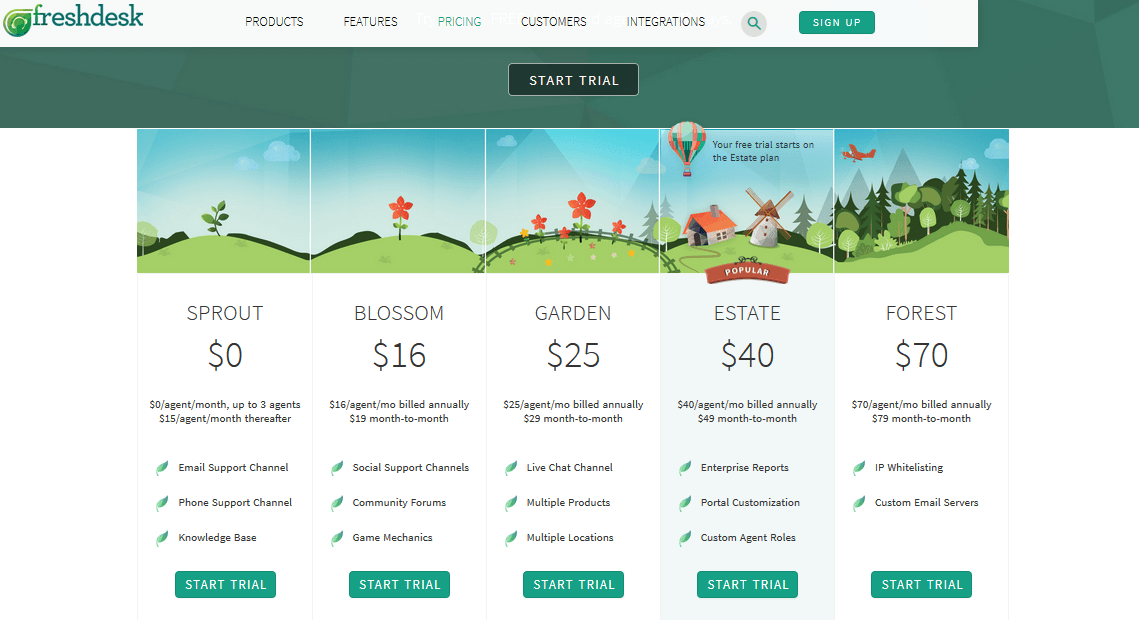1139x620 pixels.
Task: Click leaf icon beside Custom Agent Roles
Action: (684, 538)
